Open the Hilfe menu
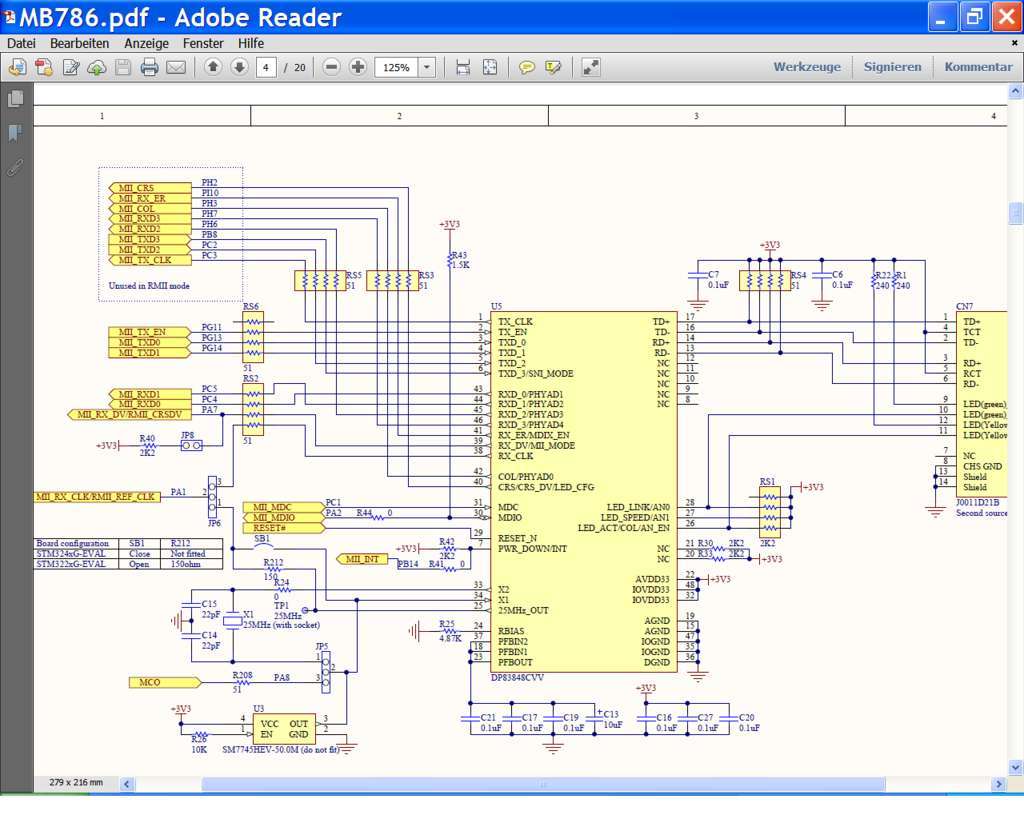Viewport: 1024px width, 819px height. (x=251, y=43)
